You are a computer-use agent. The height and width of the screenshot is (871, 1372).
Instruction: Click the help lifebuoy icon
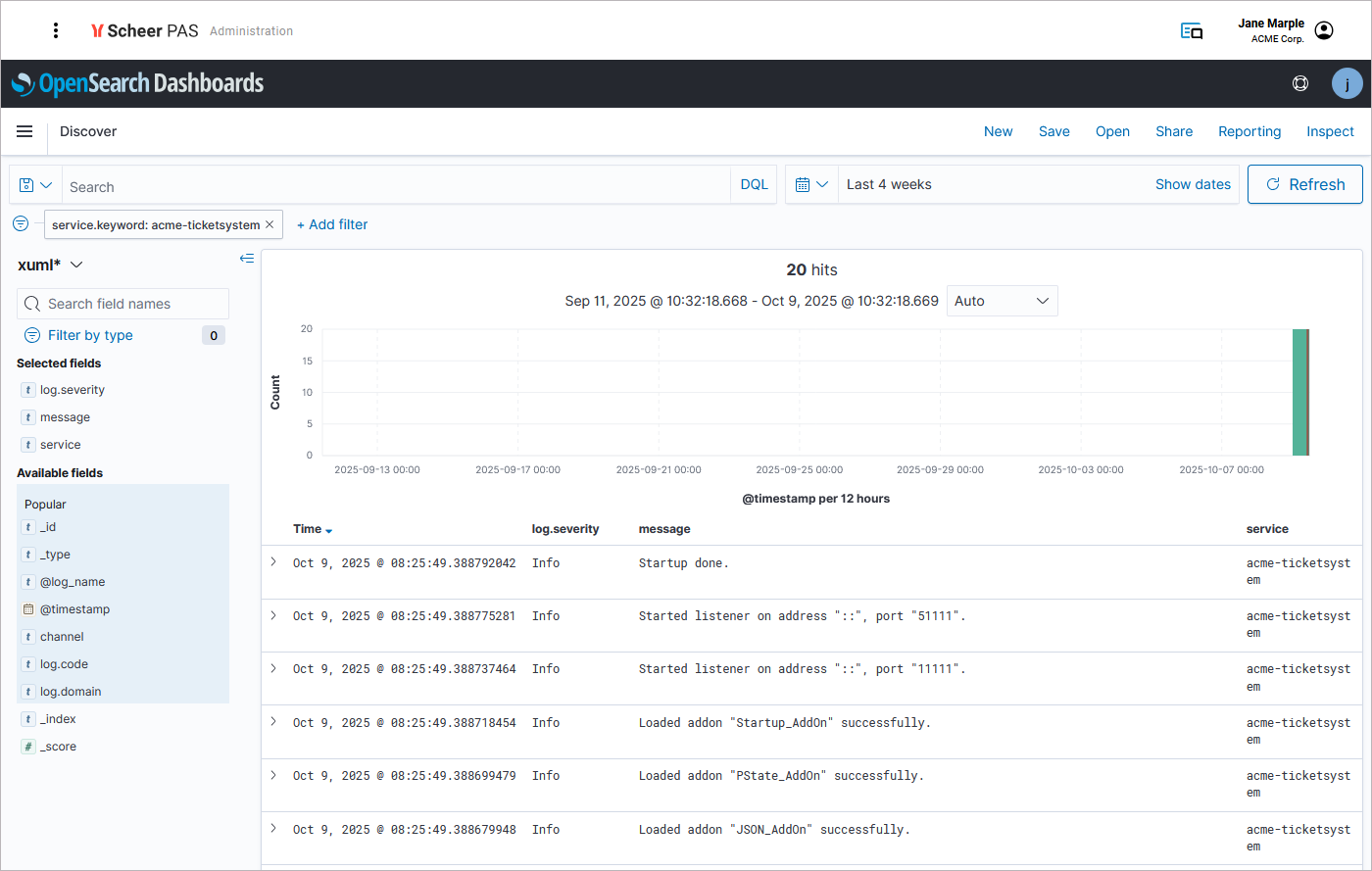click(x=1300, y=83)
